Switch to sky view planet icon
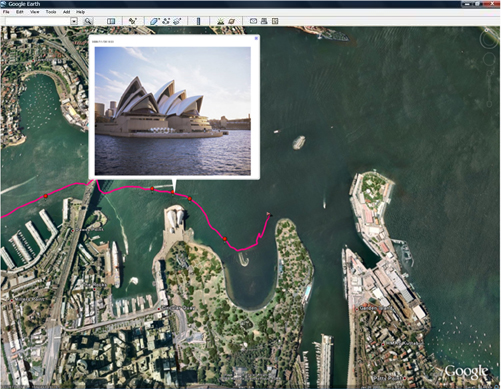501x389 pixels. [231, 21]
